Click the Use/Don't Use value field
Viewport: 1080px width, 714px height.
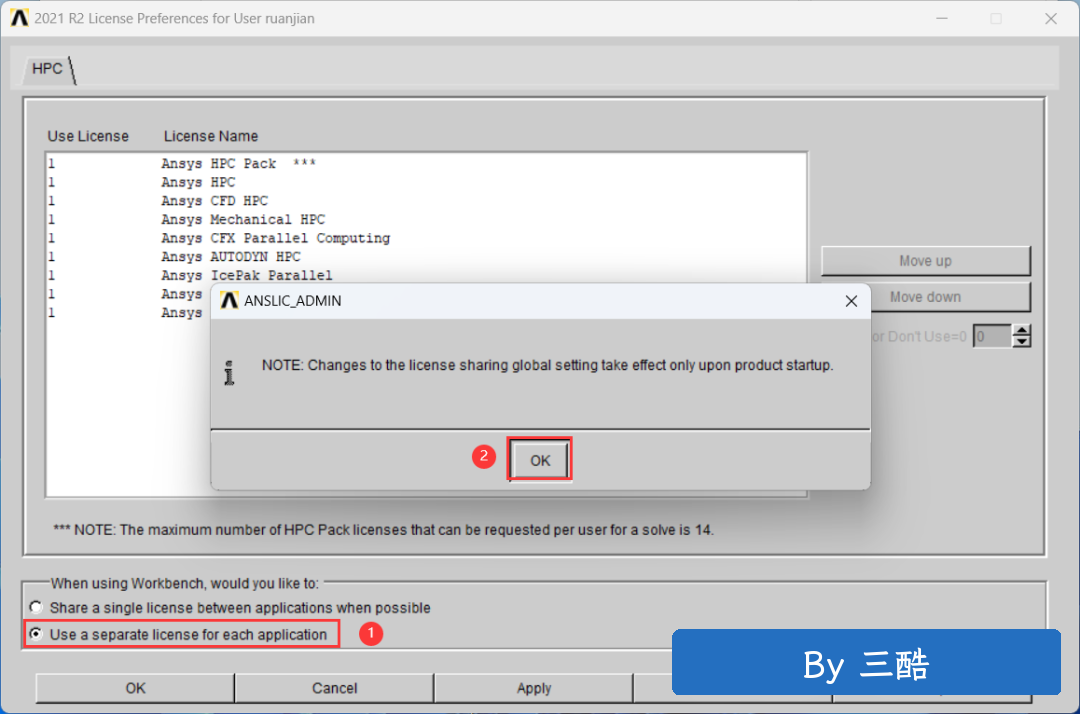point(992,337)
